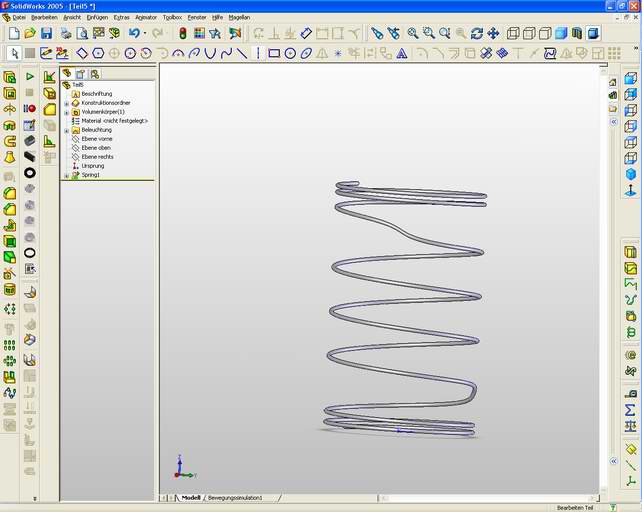Toggle Wireframe display style
The image size is (642, 512).
(x=513, y=33)
